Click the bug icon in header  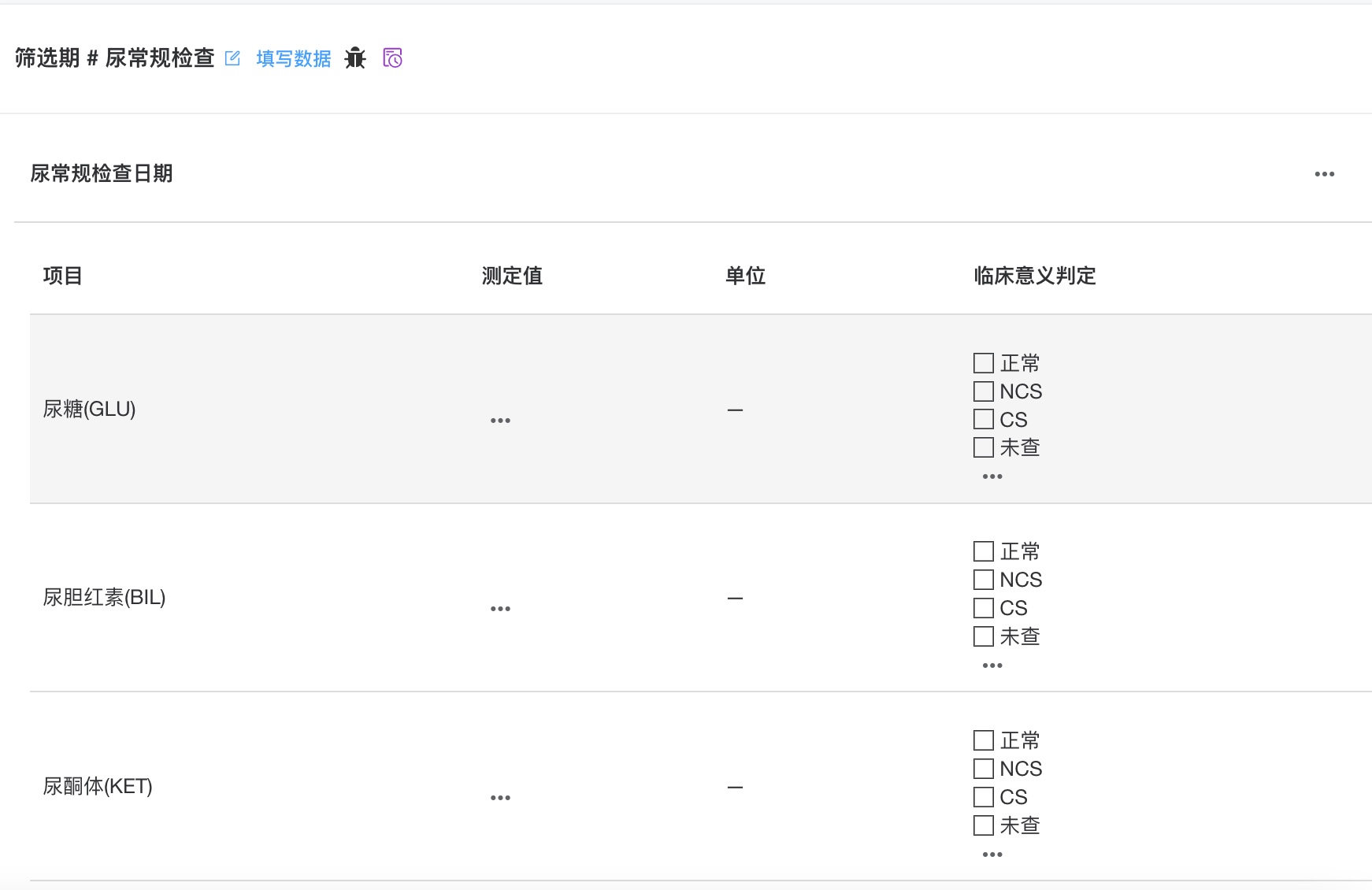click(355, 58)
